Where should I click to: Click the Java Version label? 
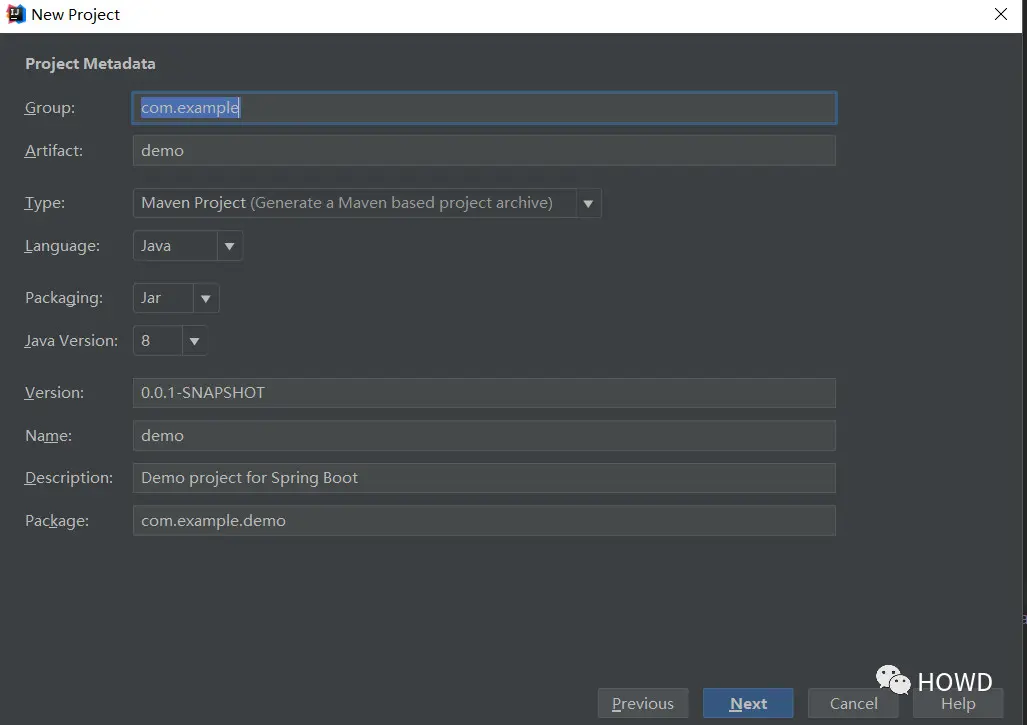71,341
